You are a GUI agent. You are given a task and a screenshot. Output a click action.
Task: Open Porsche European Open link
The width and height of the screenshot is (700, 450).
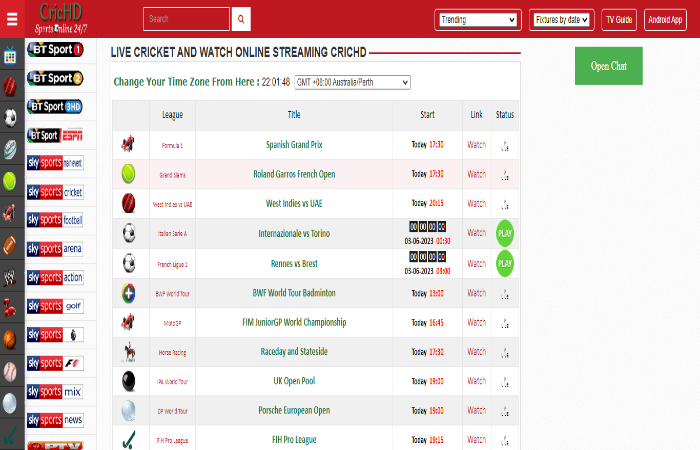coord(294,410)
